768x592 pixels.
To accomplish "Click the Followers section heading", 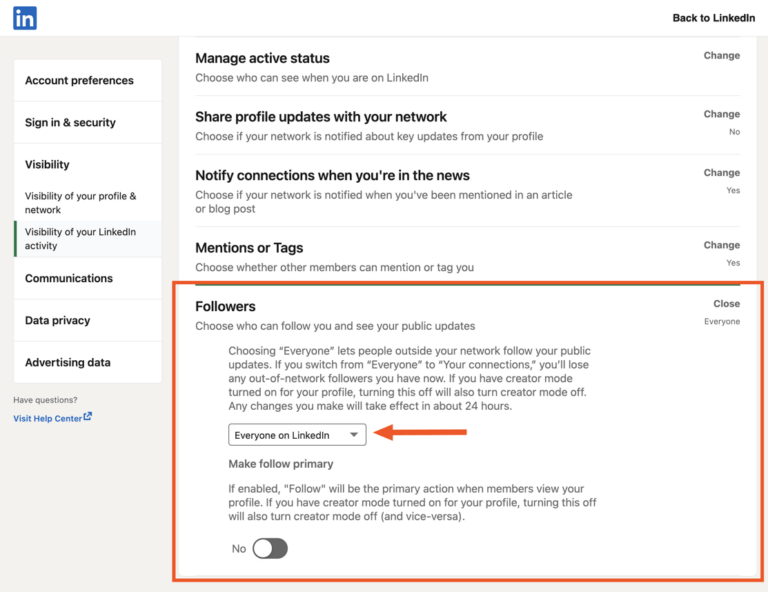I will point(225,307).
